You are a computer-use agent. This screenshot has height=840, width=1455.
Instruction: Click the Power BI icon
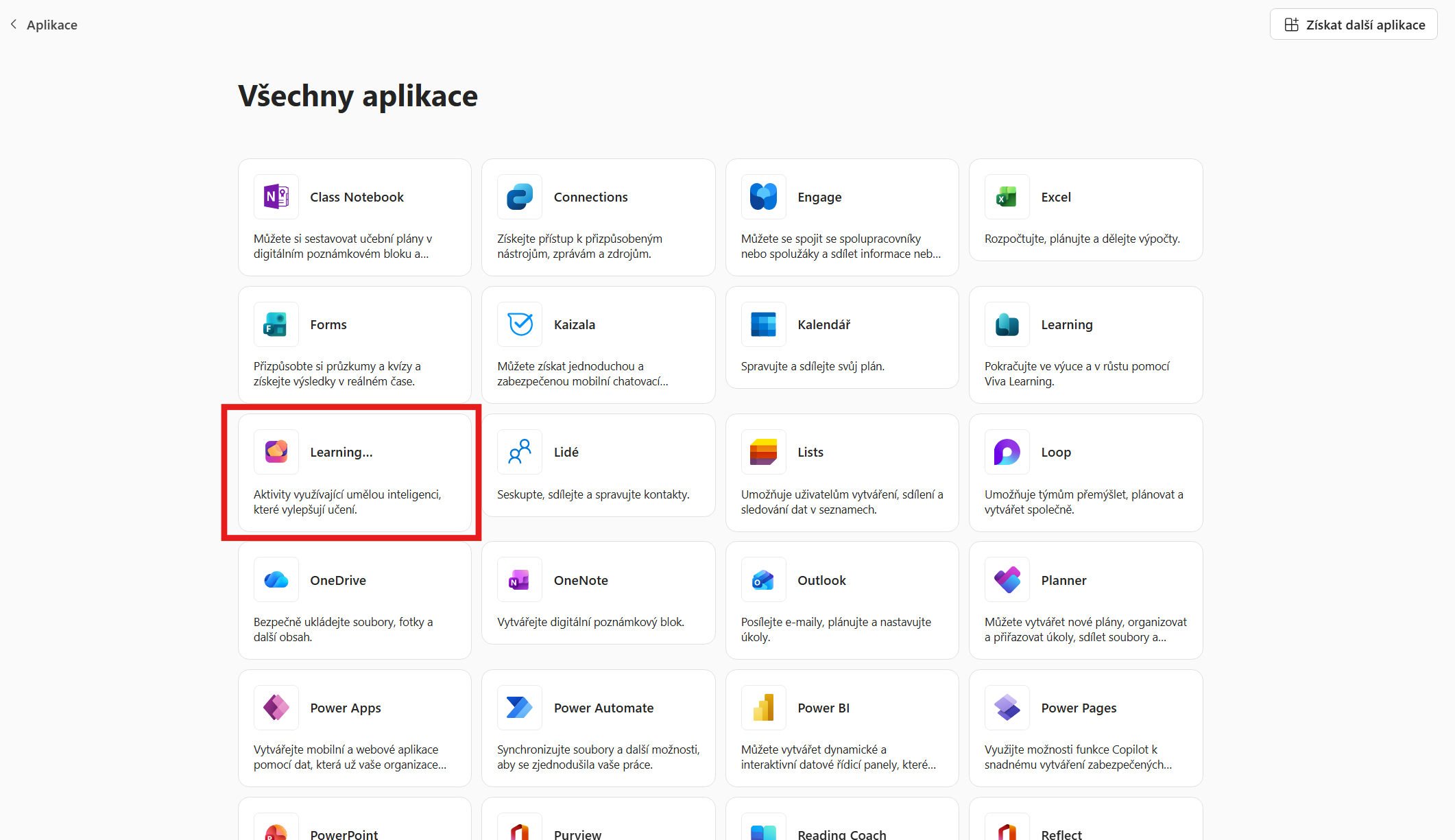(x=763, y=708)
